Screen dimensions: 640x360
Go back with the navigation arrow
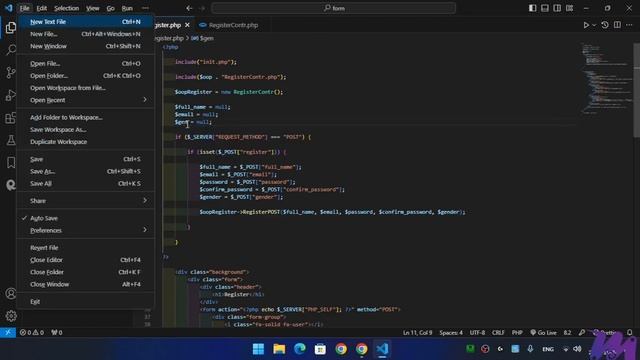189,8
